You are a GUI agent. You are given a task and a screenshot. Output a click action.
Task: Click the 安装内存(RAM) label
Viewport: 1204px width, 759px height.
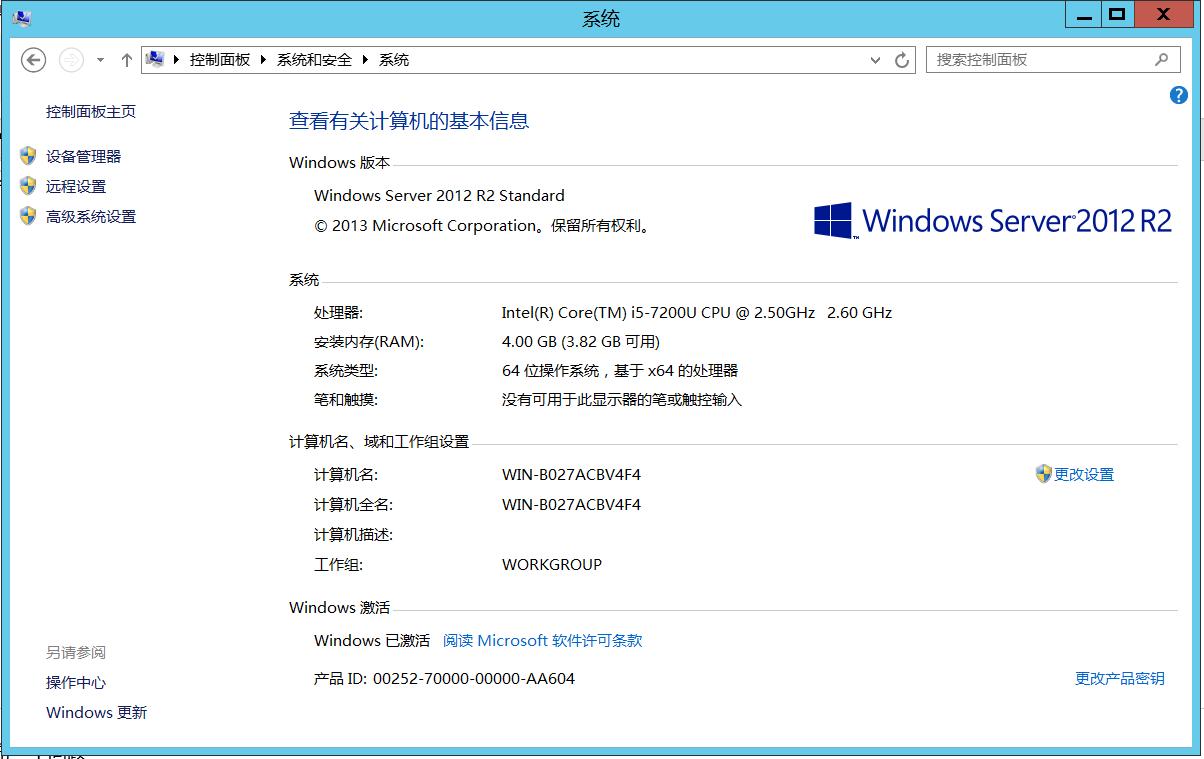tap(369, 342)
